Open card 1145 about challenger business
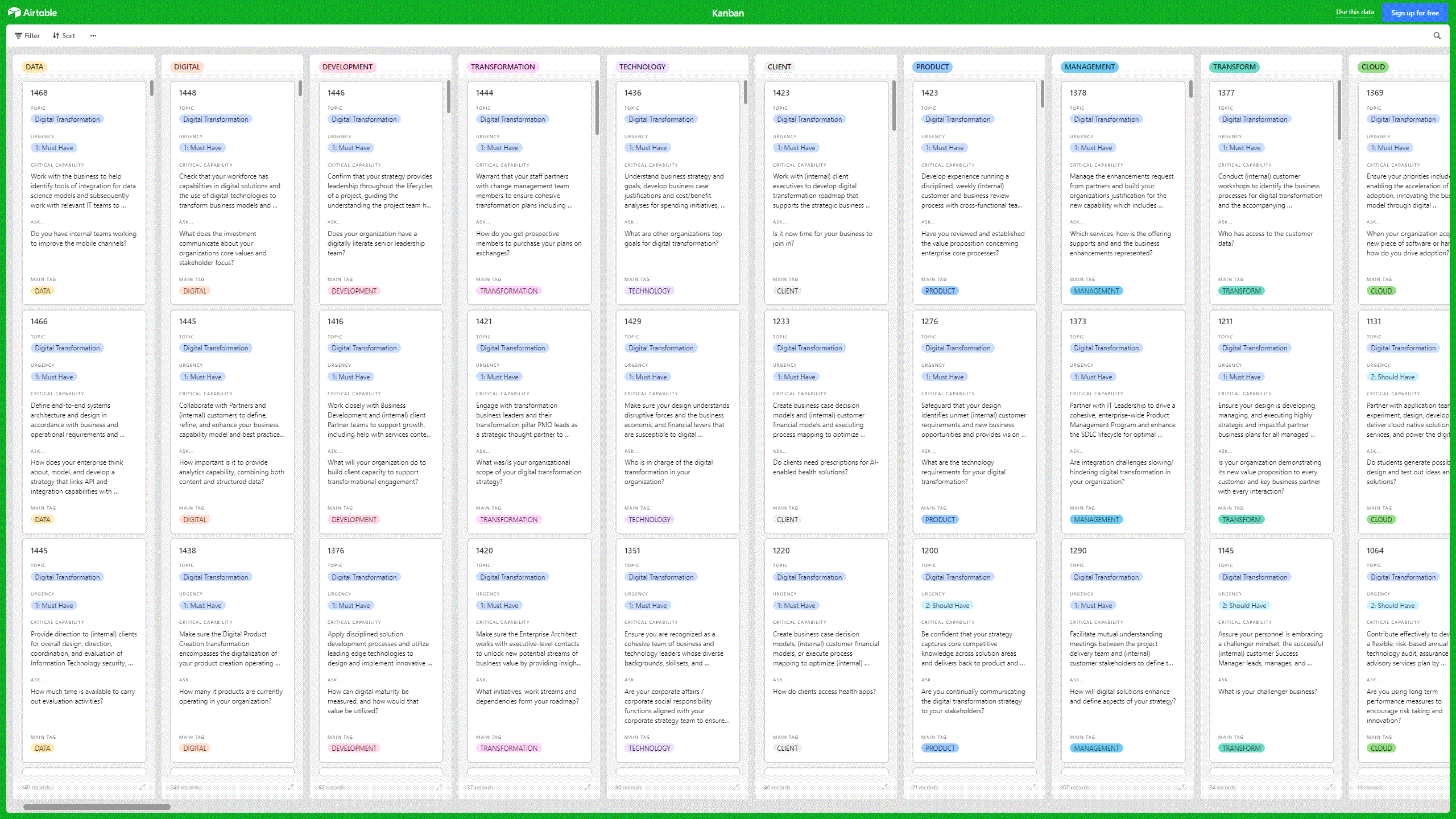The image size is (1456, 819). click(1272, 651)
